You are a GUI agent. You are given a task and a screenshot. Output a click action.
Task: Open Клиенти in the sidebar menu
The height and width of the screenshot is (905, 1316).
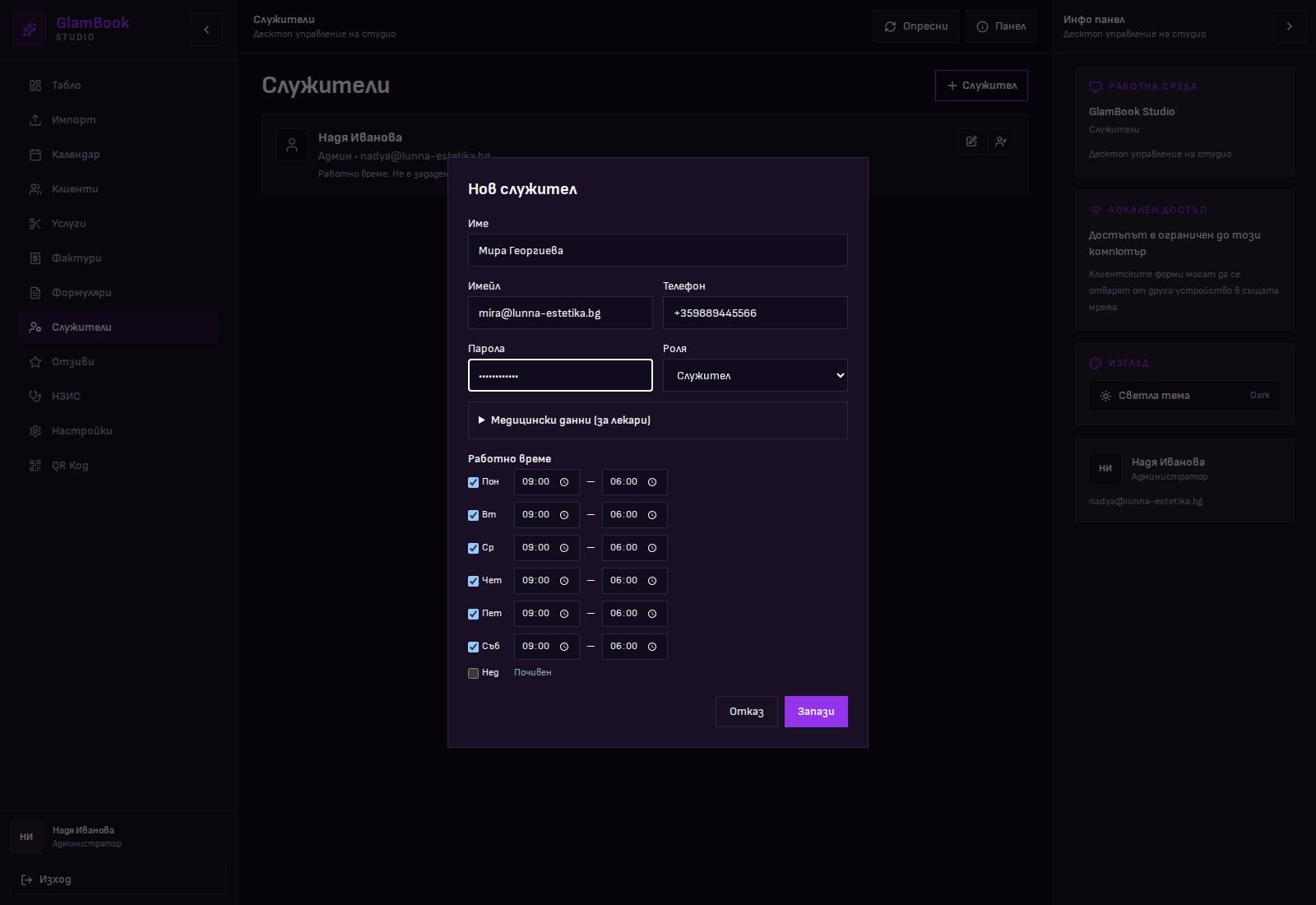[75, 189]
